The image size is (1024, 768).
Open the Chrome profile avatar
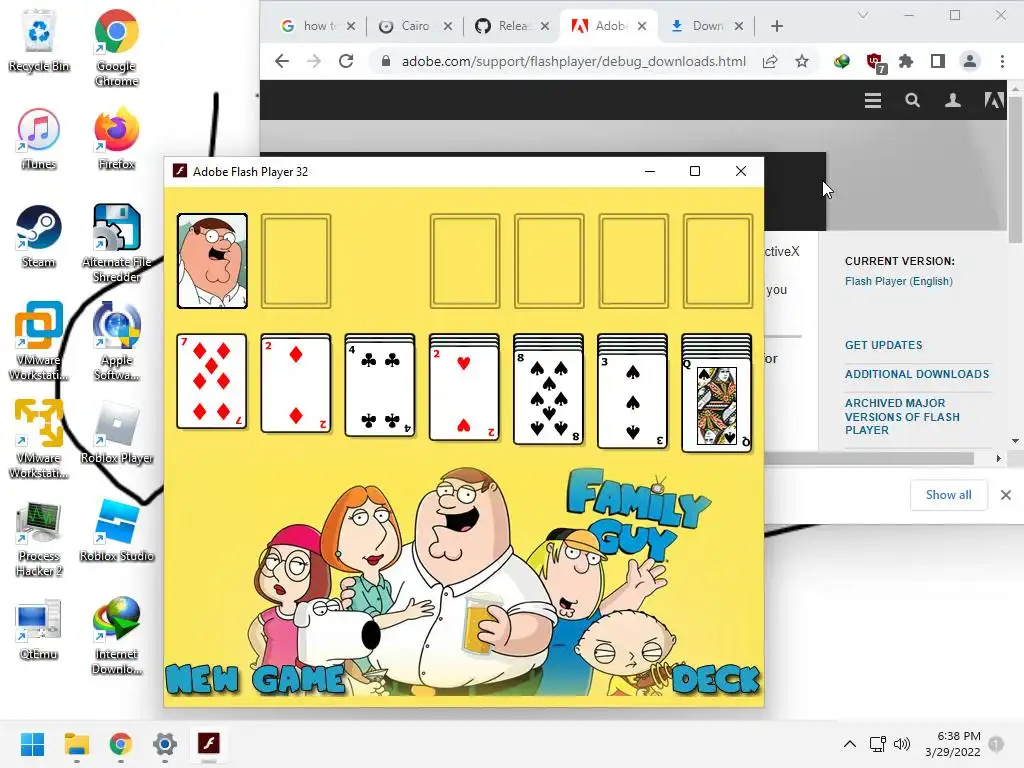click(x=970, y=61)
